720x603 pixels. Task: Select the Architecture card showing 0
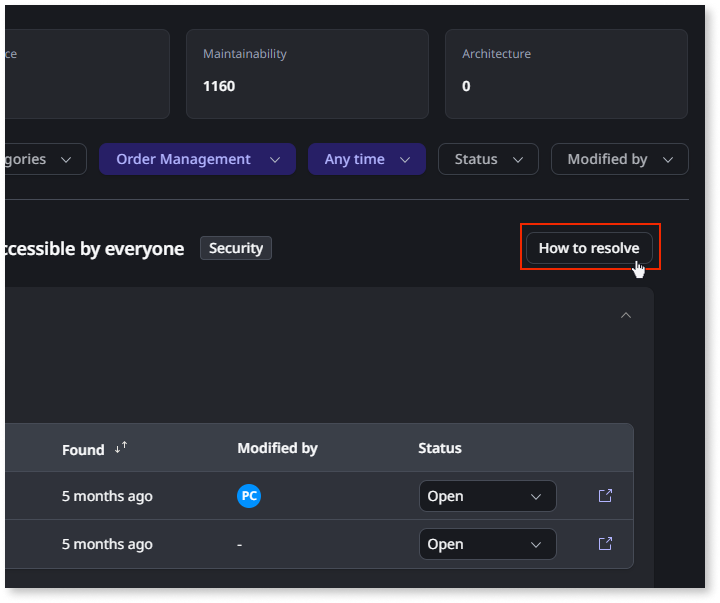pyautogui.click(x=566, y=74)
